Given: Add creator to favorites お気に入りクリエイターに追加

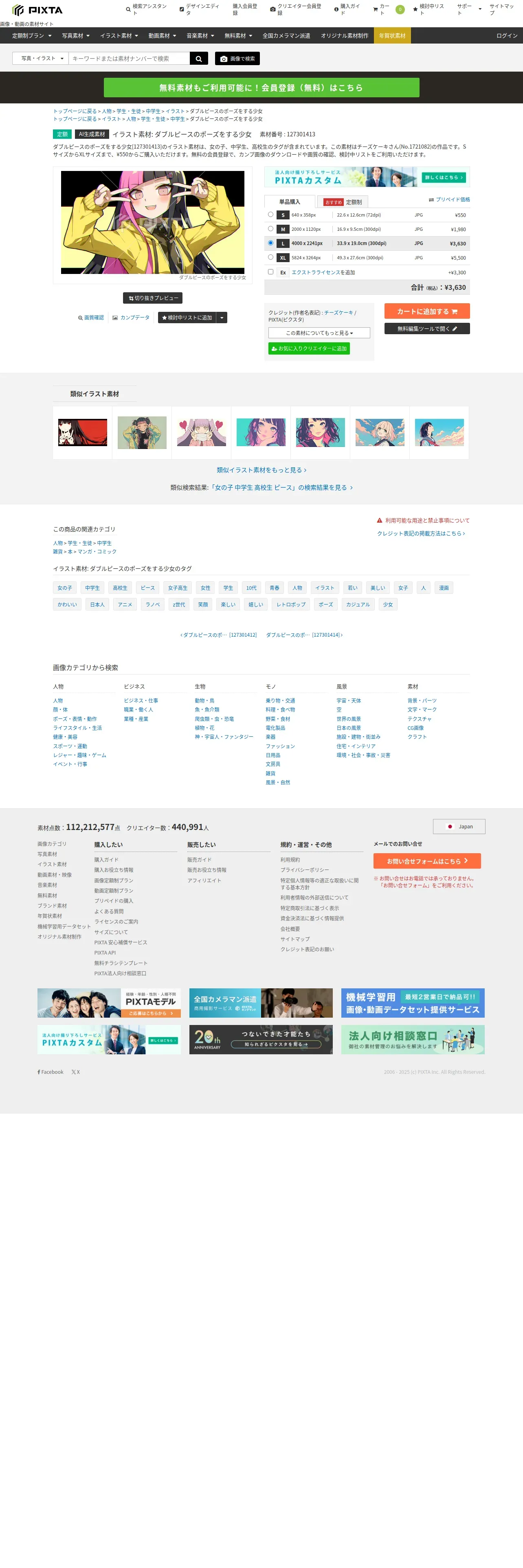Looking at the screenshot, I should coord(309,349).
